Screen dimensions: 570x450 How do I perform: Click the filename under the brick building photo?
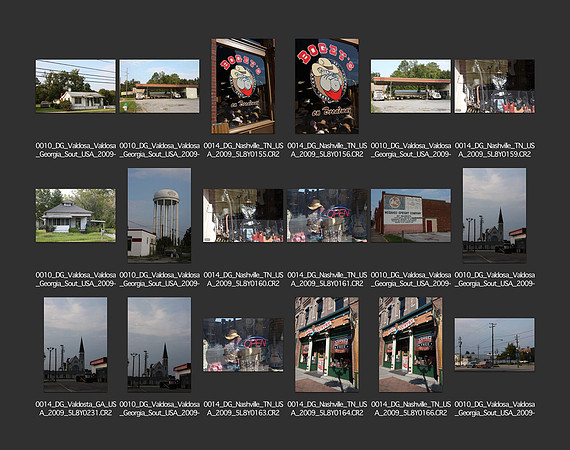(x=411, y=279)
